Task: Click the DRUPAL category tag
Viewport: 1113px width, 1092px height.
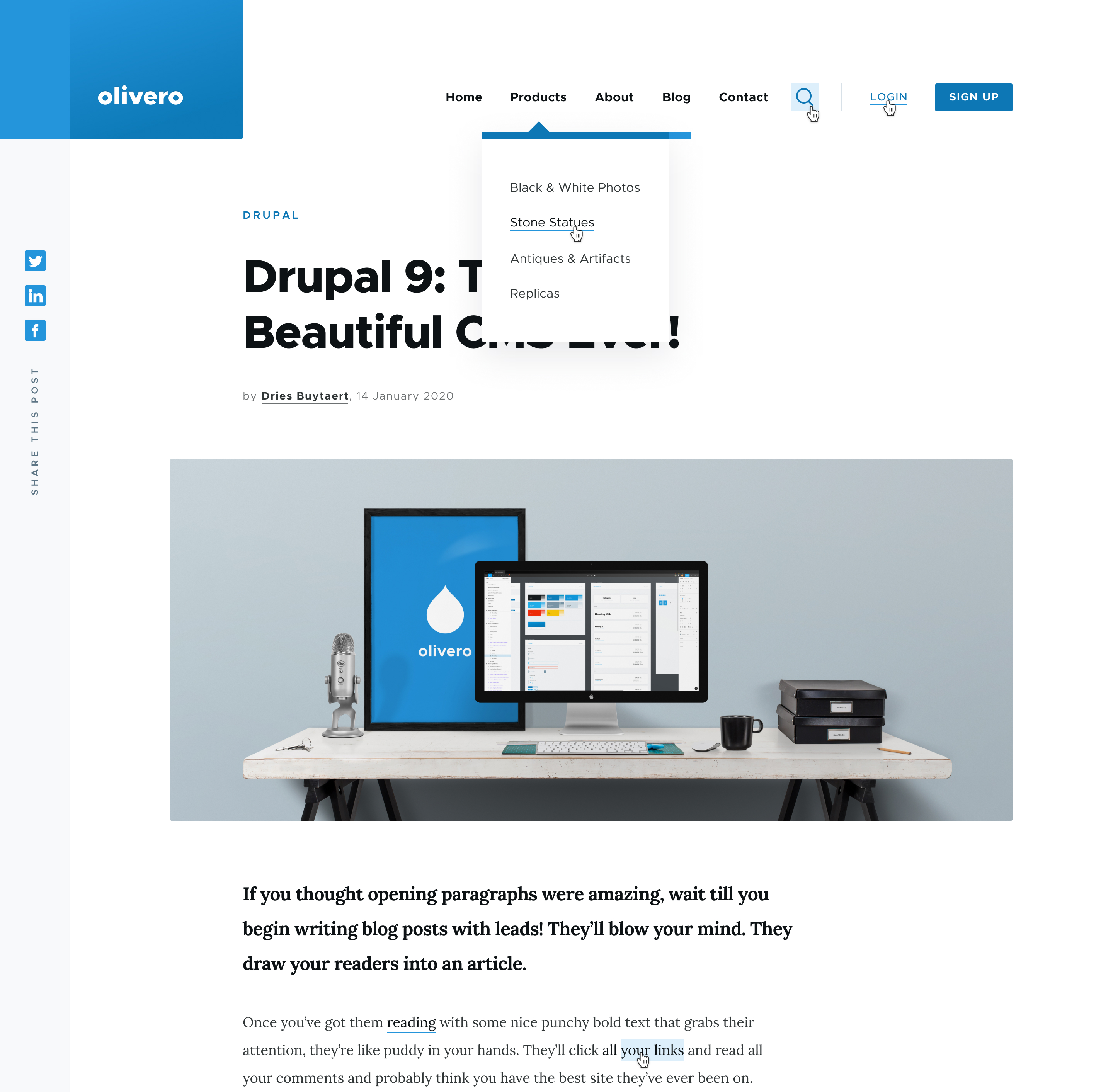Action: 270,215
